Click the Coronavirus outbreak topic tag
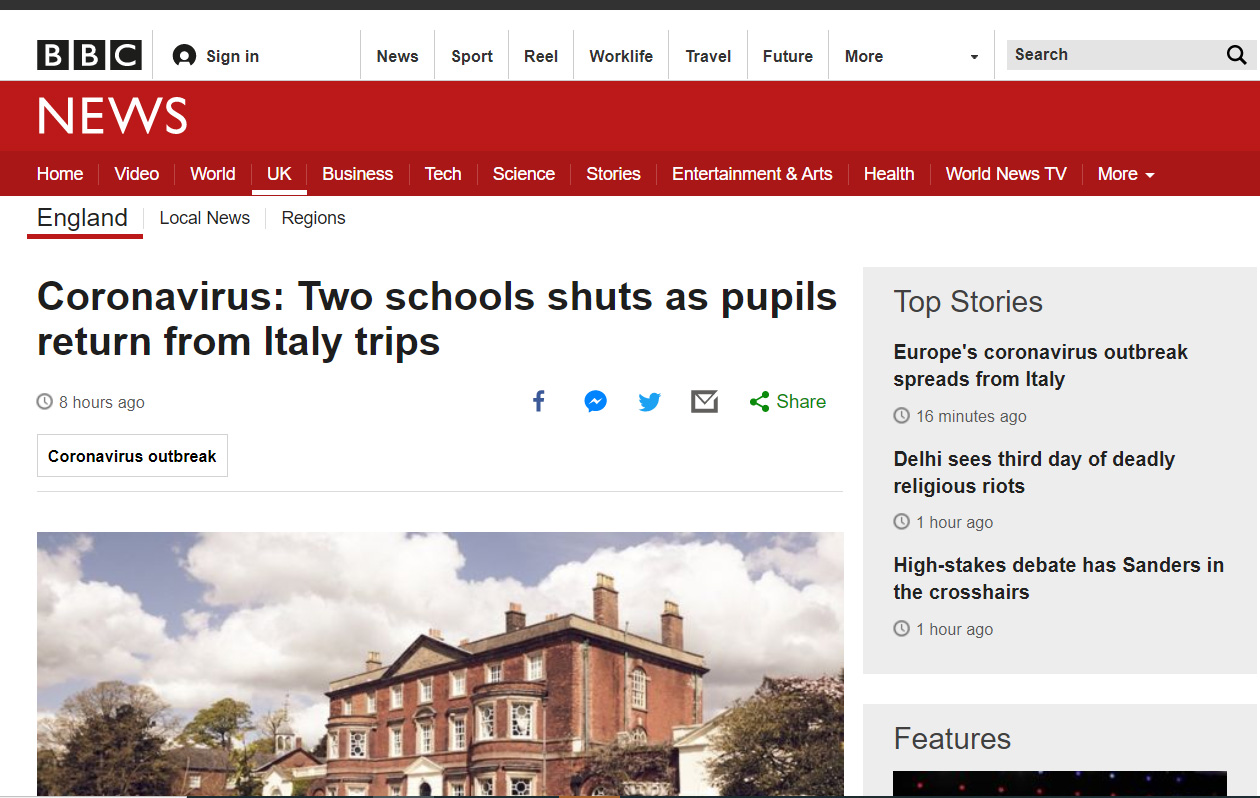1260x798 pixels. point(132,456)
